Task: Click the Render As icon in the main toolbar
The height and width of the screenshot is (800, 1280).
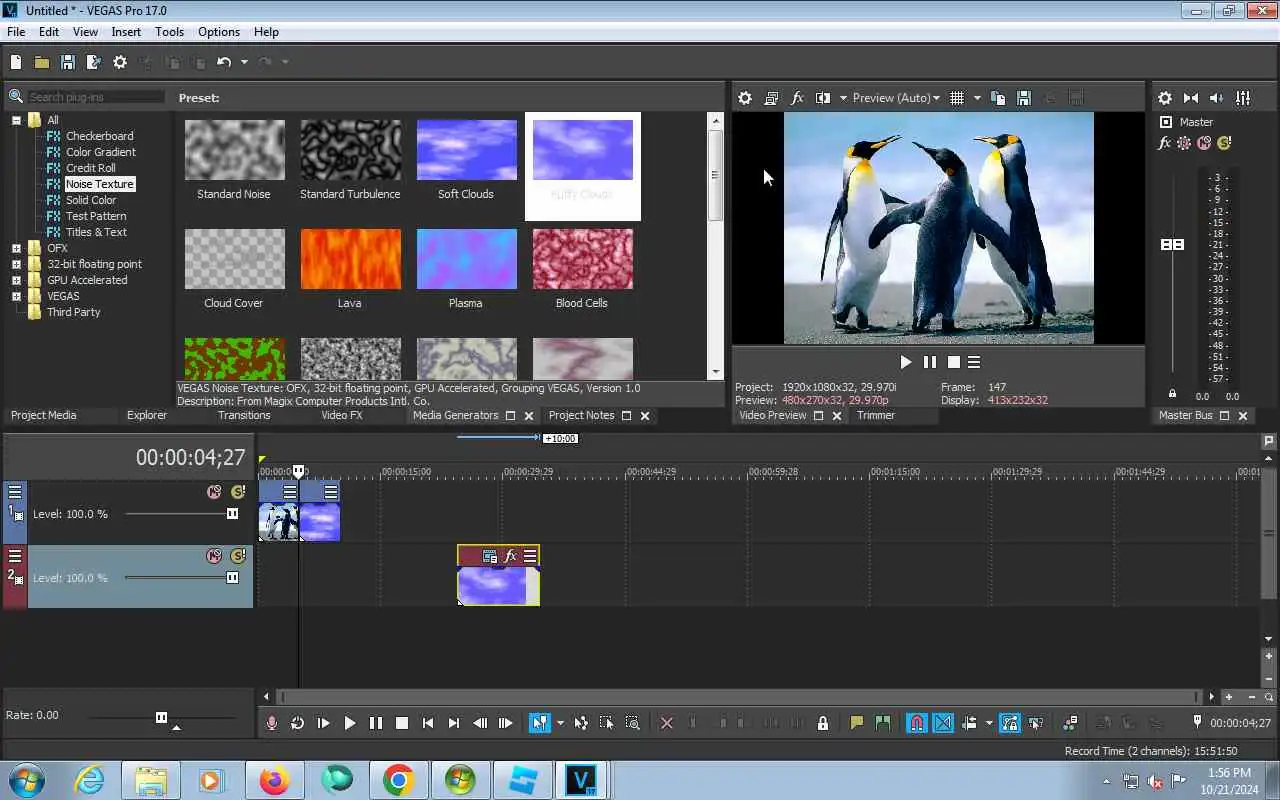Action: pos(94,62)
